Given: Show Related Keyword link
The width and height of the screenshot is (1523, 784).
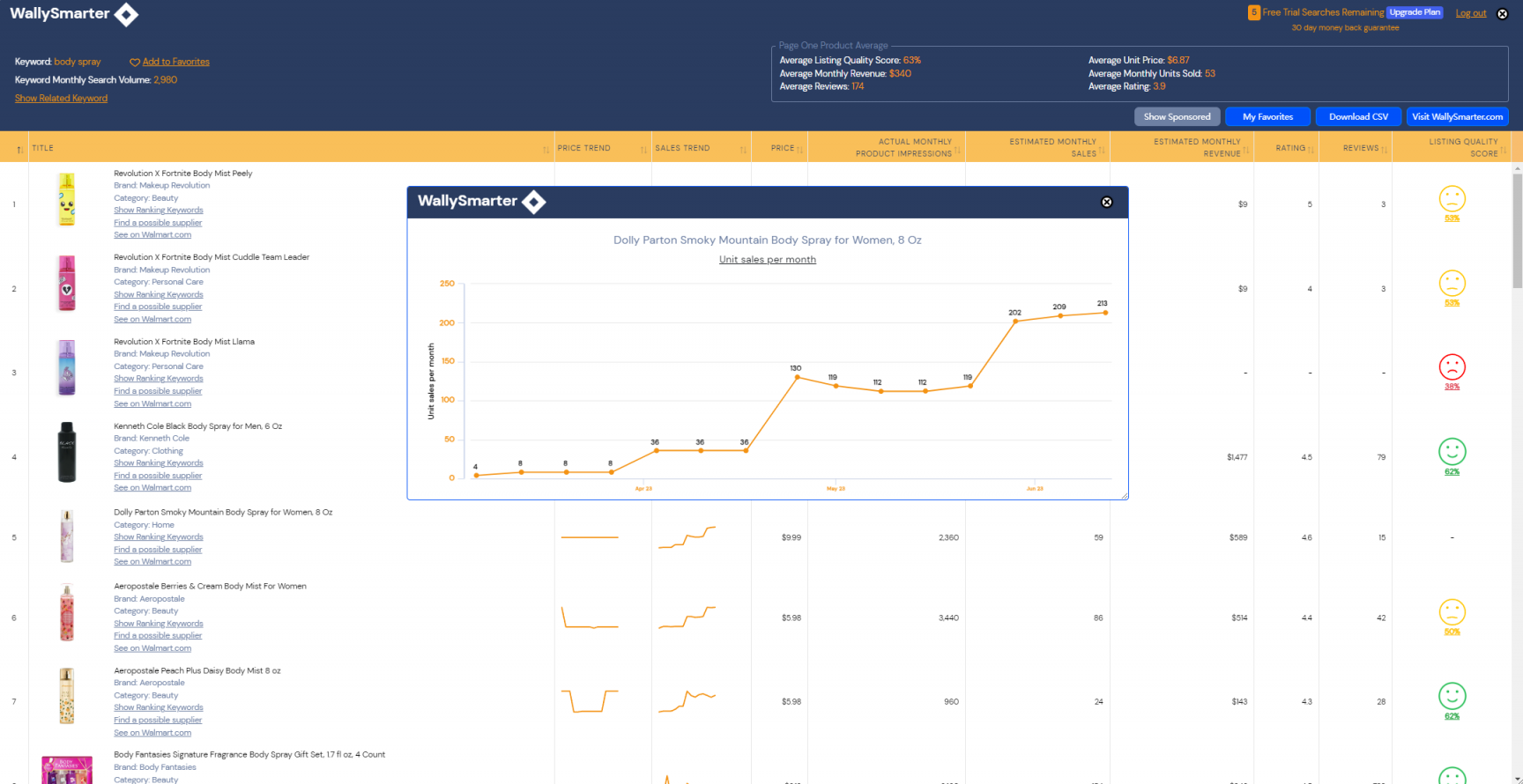Looking at the screenshot, I should click(61, 98).
